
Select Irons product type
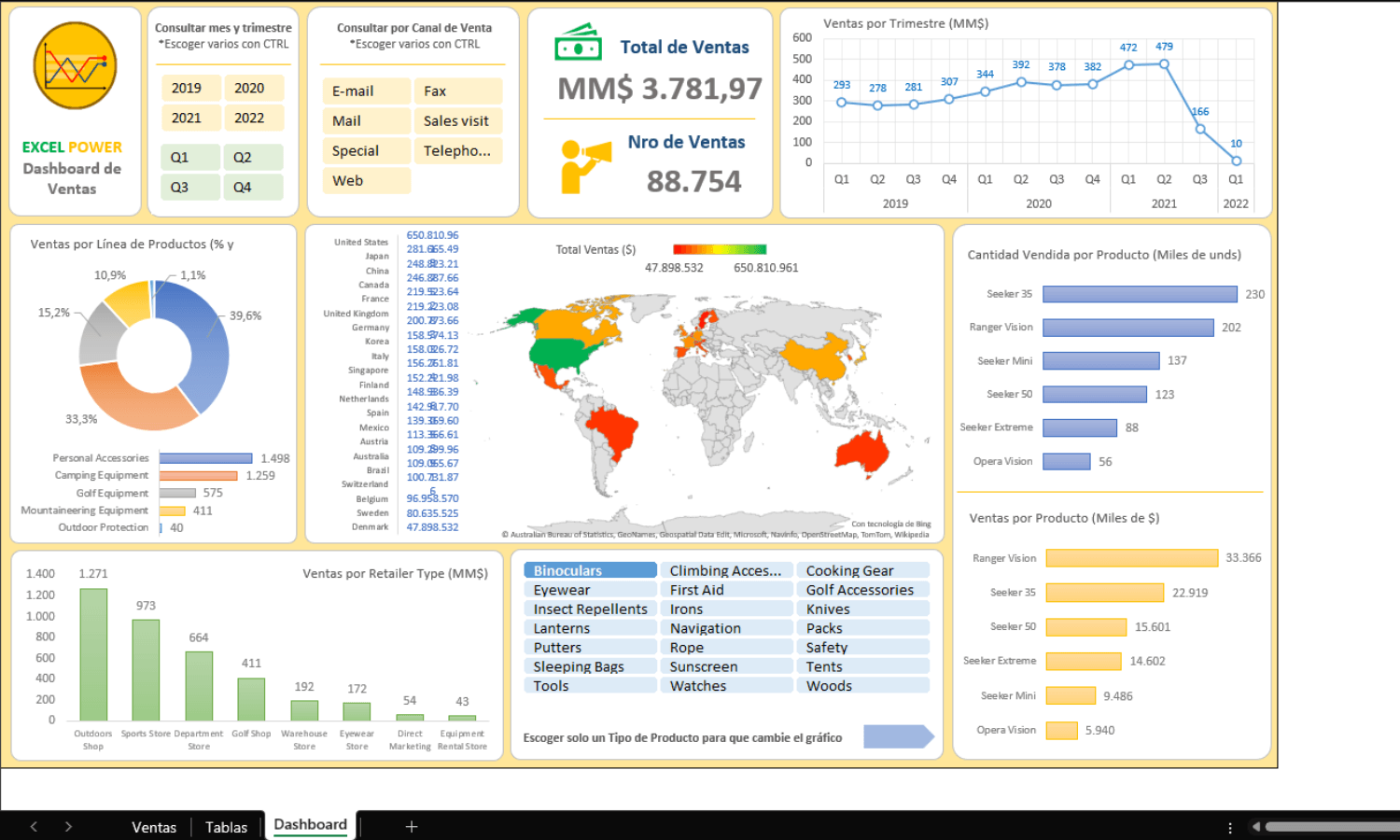point(727,609)
